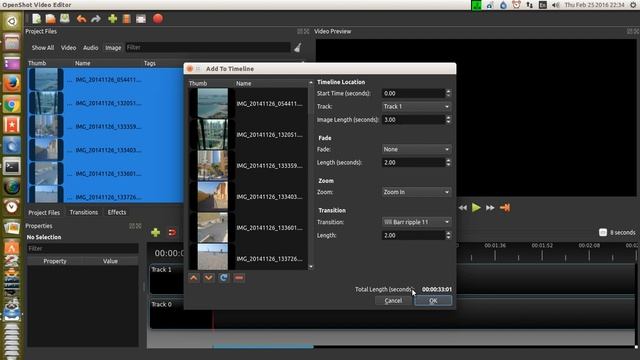
Task: Switch to the Project Files tab
Action: [x=44, y=213]
